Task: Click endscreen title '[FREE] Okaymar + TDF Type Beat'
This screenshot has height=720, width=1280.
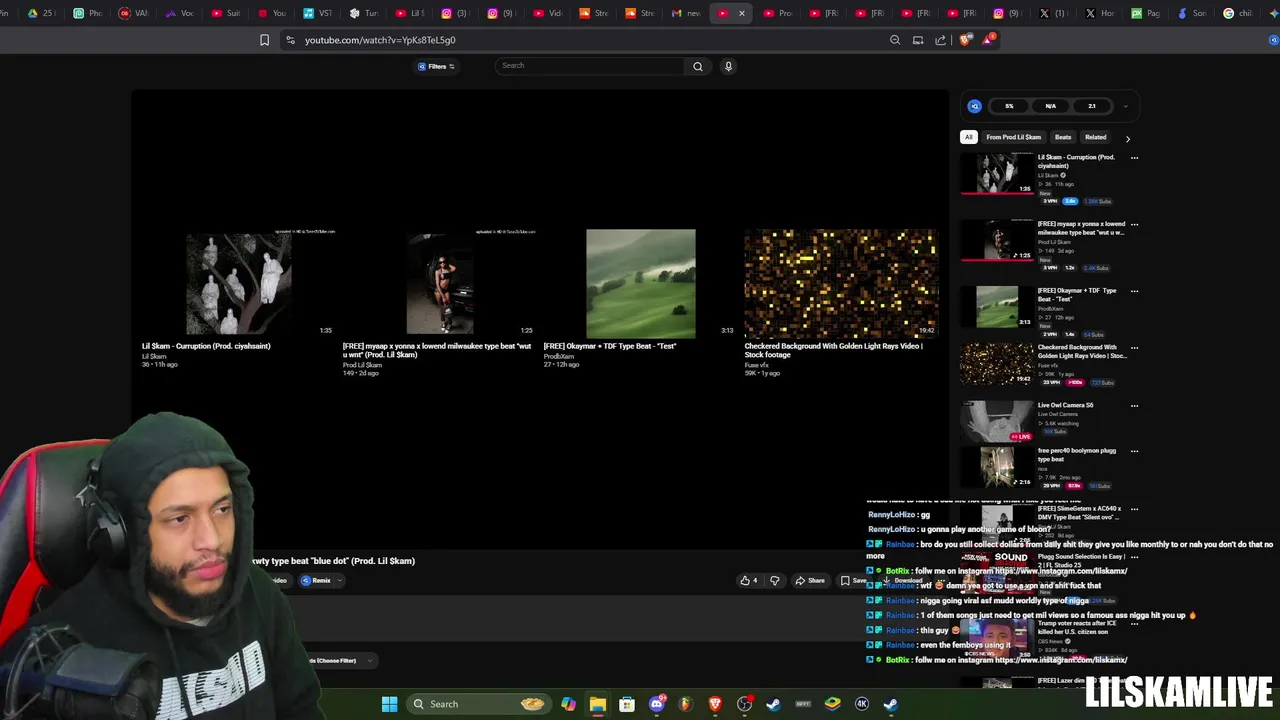Action: click(610, 346)
